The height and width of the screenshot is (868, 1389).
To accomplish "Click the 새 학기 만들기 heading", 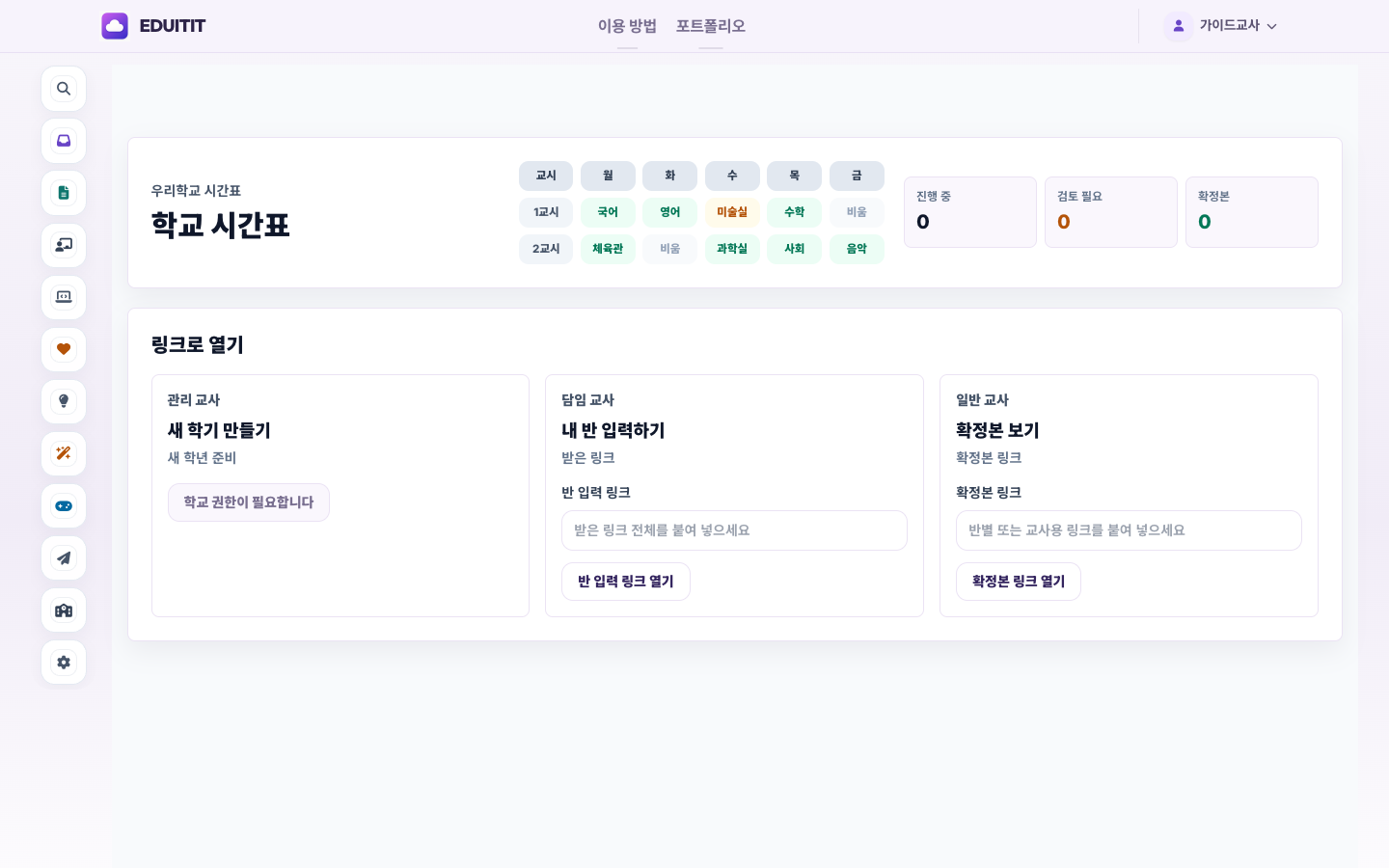I will point(219,430).
